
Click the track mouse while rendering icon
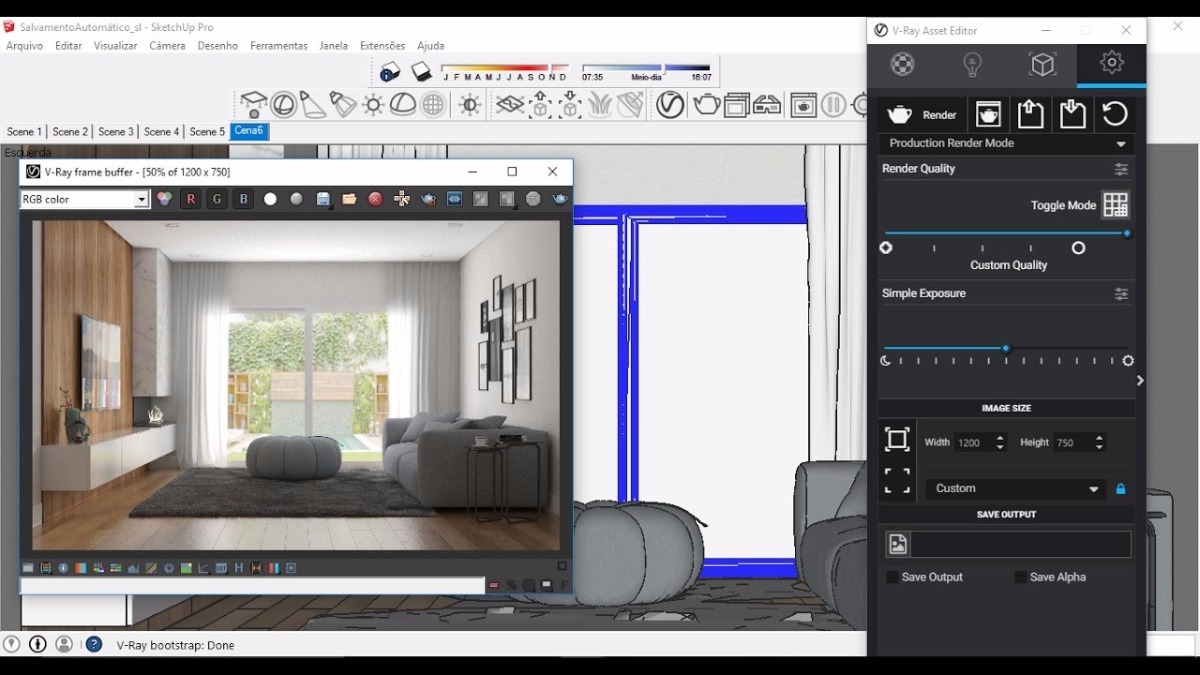point(402,199)
